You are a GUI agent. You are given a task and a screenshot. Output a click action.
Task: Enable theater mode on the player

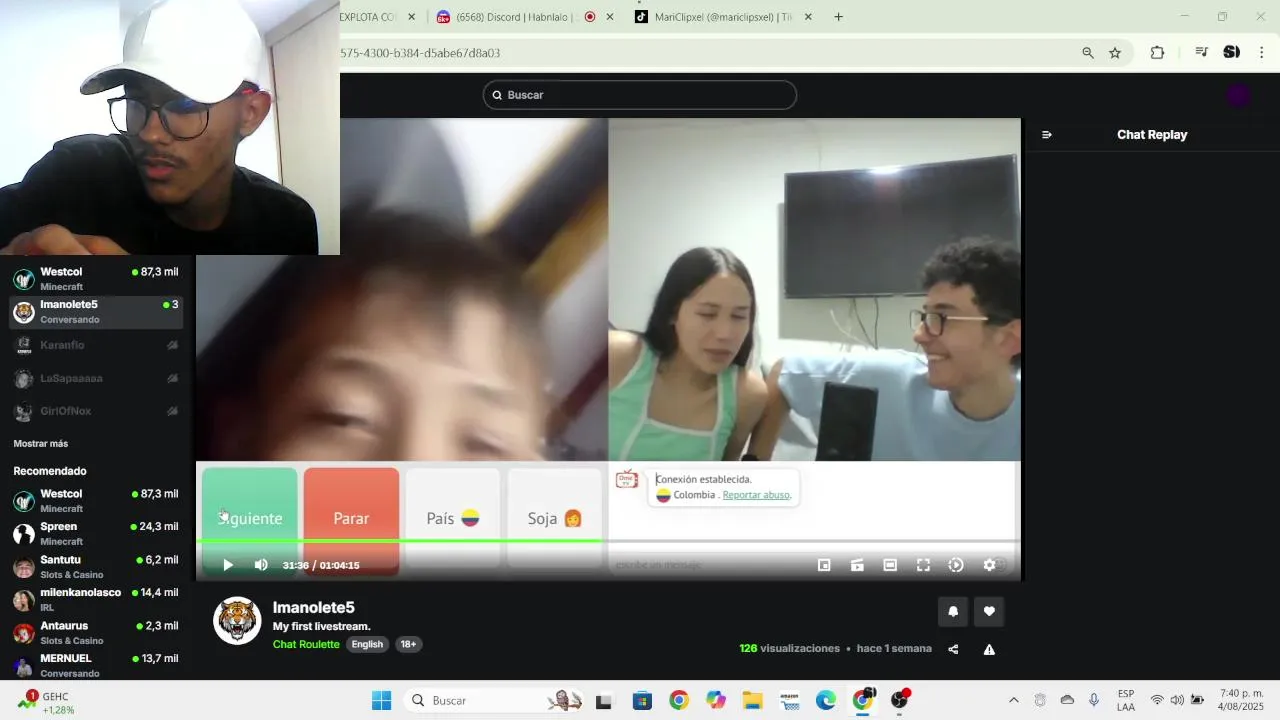890,565
